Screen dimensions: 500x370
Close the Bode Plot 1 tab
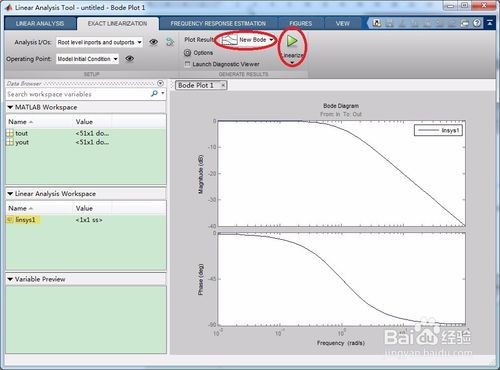[223, 85]
